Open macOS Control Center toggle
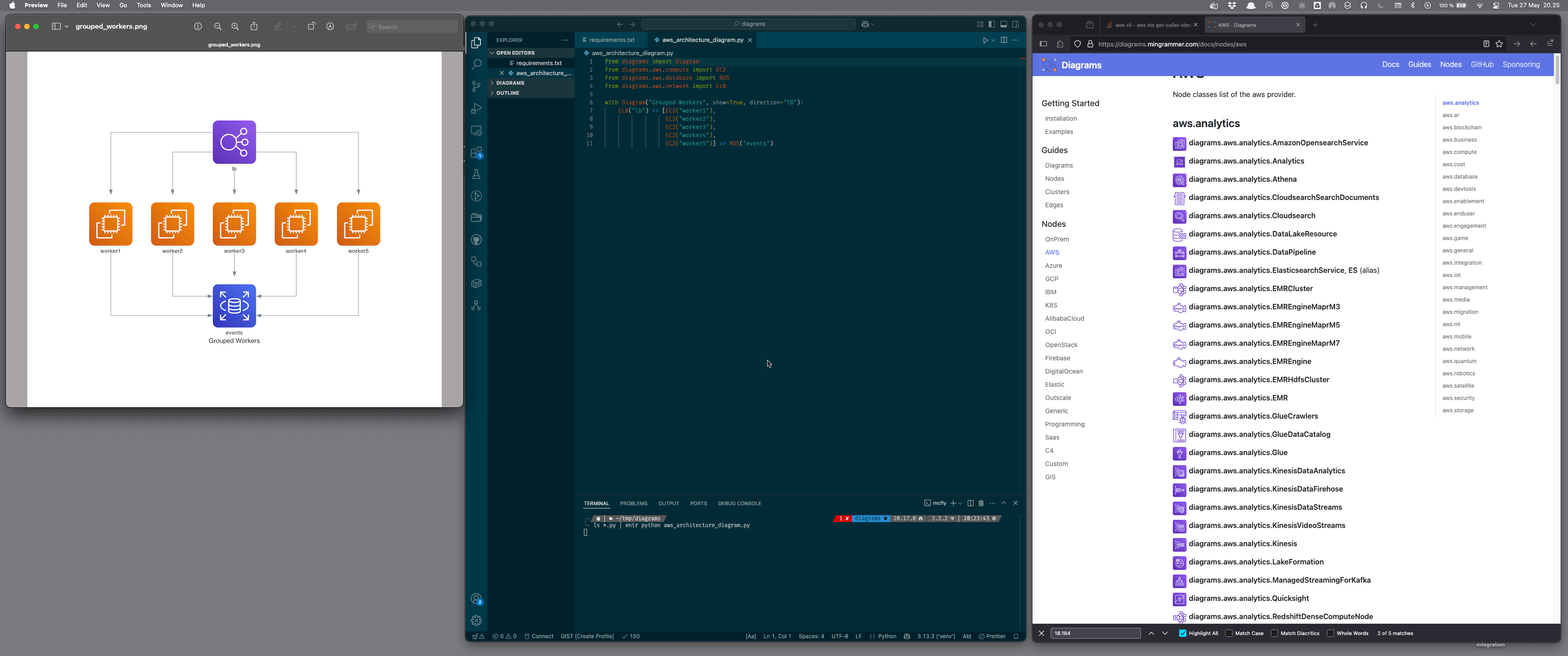 click(1496, 5)
